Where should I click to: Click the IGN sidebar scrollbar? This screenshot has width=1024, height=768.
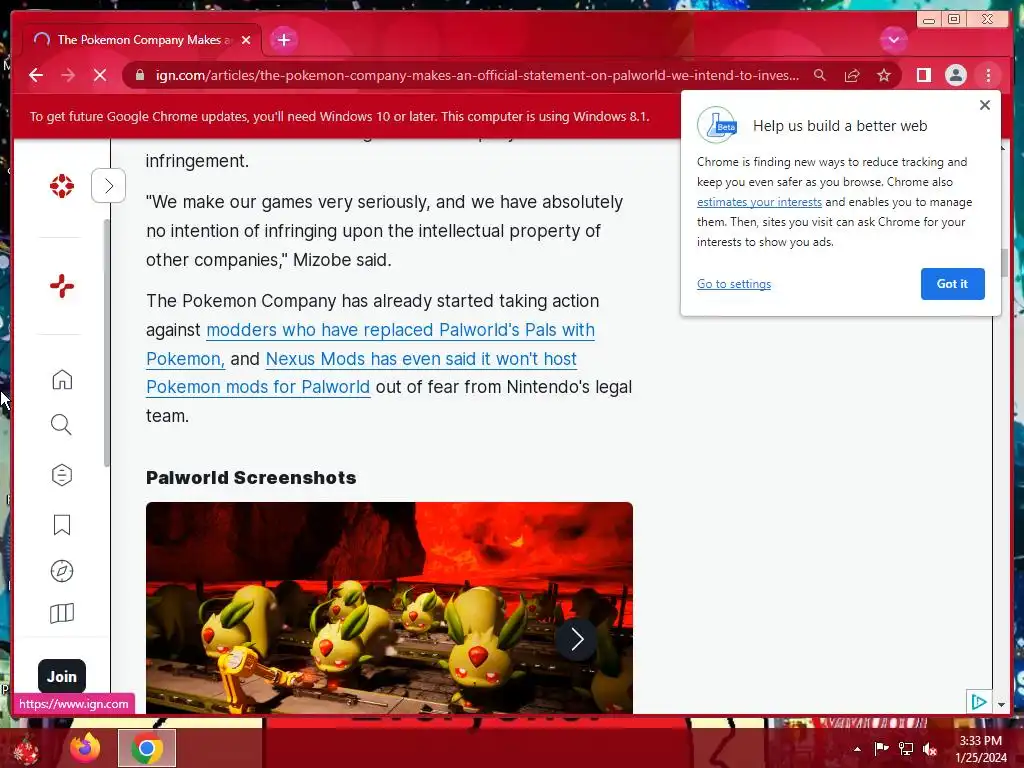(x=106, y=343)
